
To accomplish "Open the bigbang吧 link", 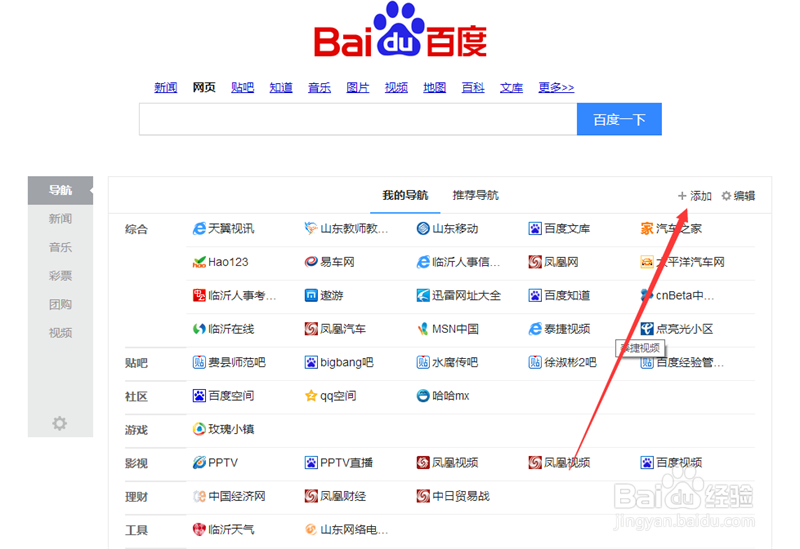I will (347, 362).
